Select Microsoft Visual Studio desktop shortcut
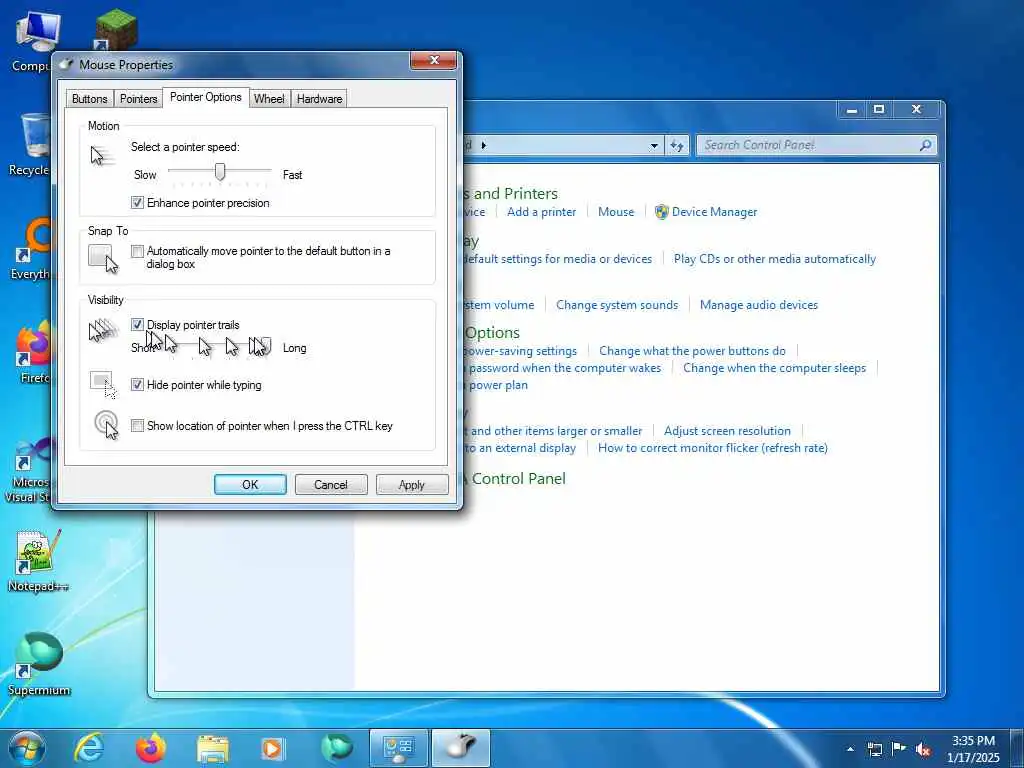 [29, 470]
